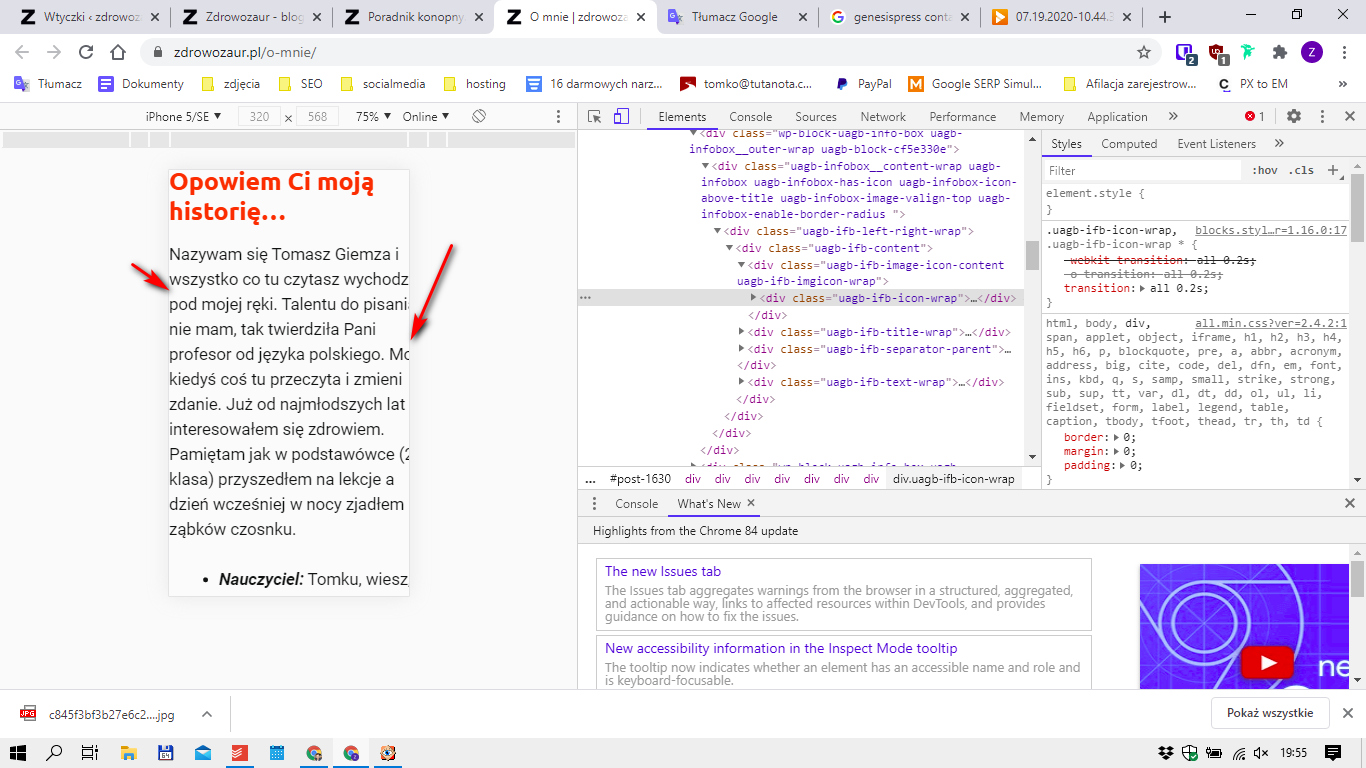Open a new browser tab
The height and width of the screenshot is (768, 1366).
point(1165,16)
